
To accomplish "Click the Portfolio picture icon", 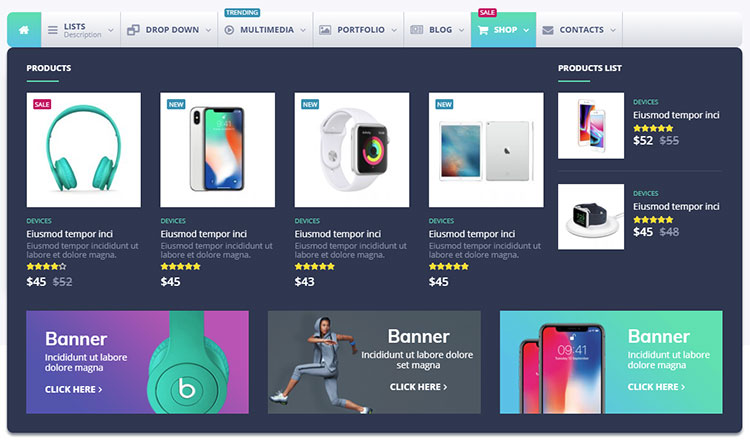I will click(x=325, y=30).
